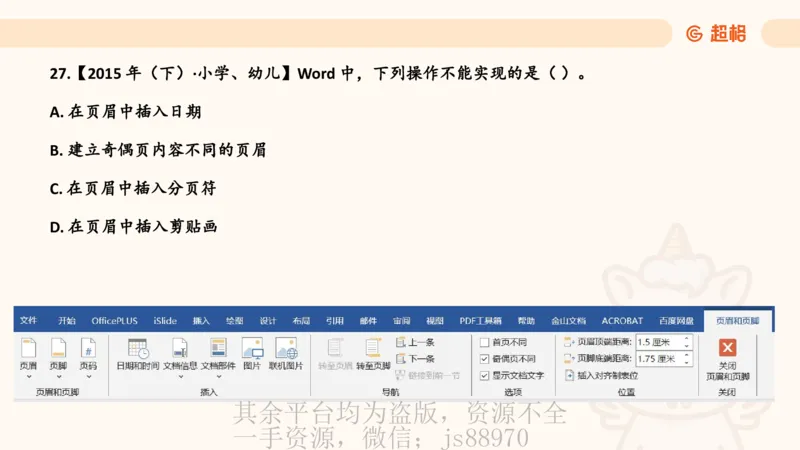Click the 转至页眉 go to header icon

pyautogui.click(x=335, y=348)
